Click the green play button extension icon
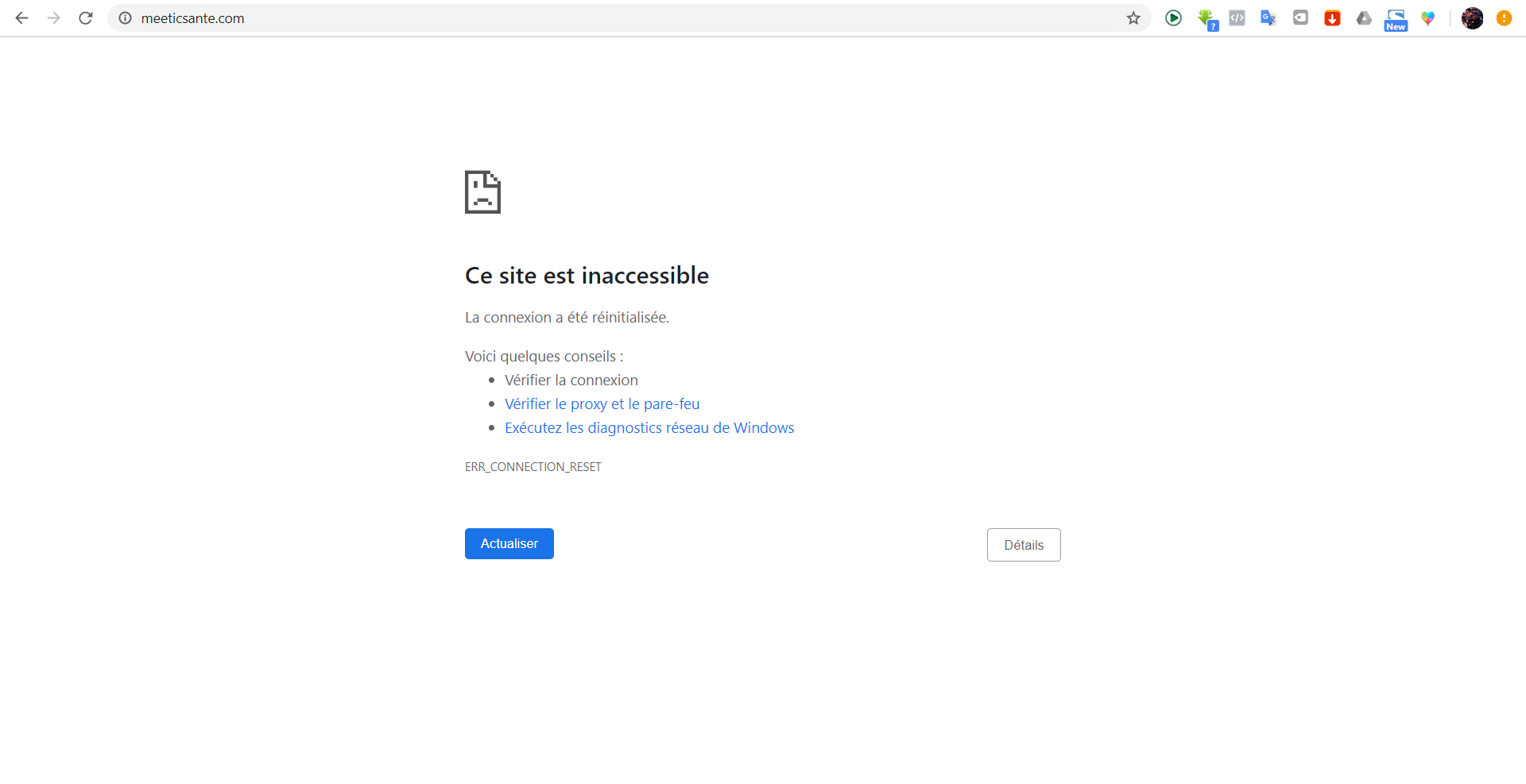The height and width of the screenshot is (784, 1526). click(1173, 17)
